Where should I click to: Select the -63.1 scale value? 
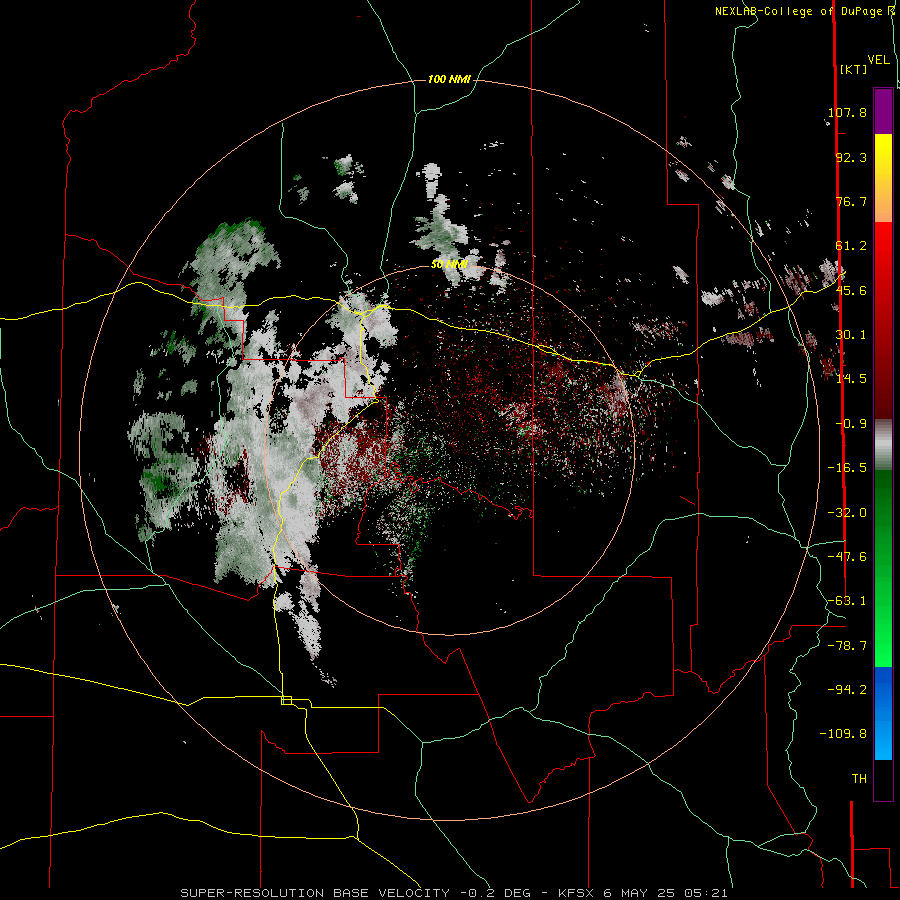click(x=847, y=601)
